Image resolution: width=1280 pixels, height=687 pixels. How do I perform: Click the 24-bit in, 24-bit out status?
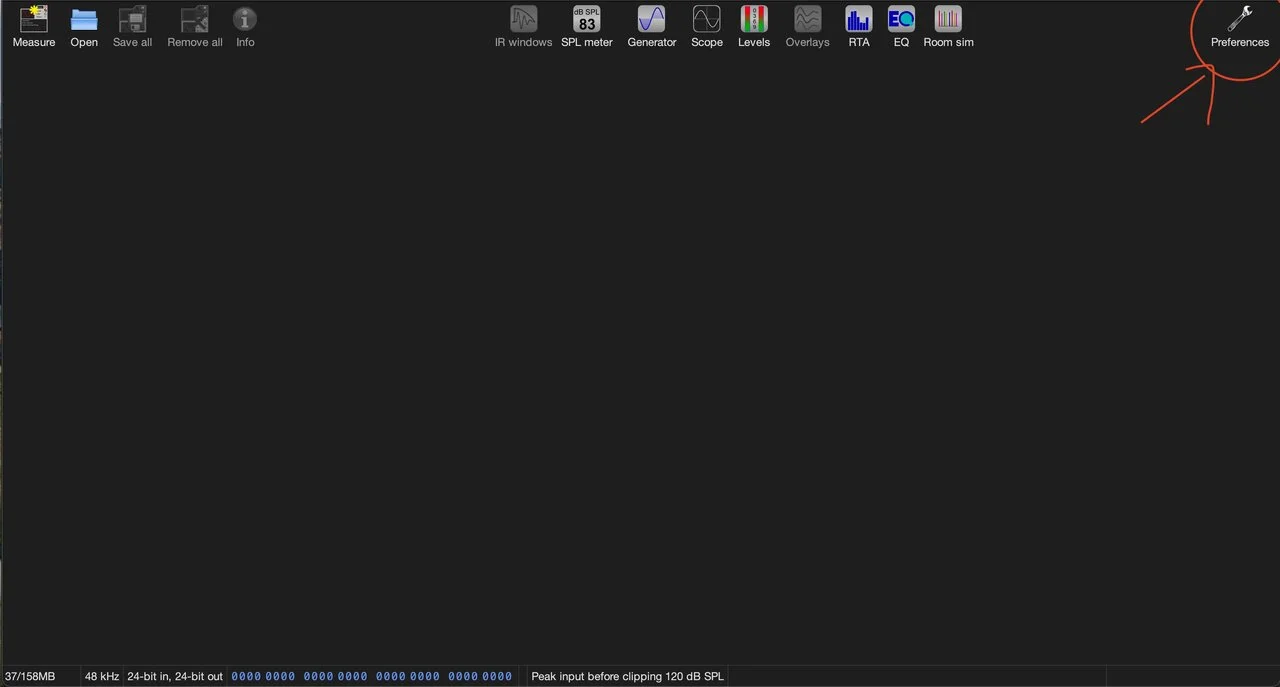tap(175, 677)
